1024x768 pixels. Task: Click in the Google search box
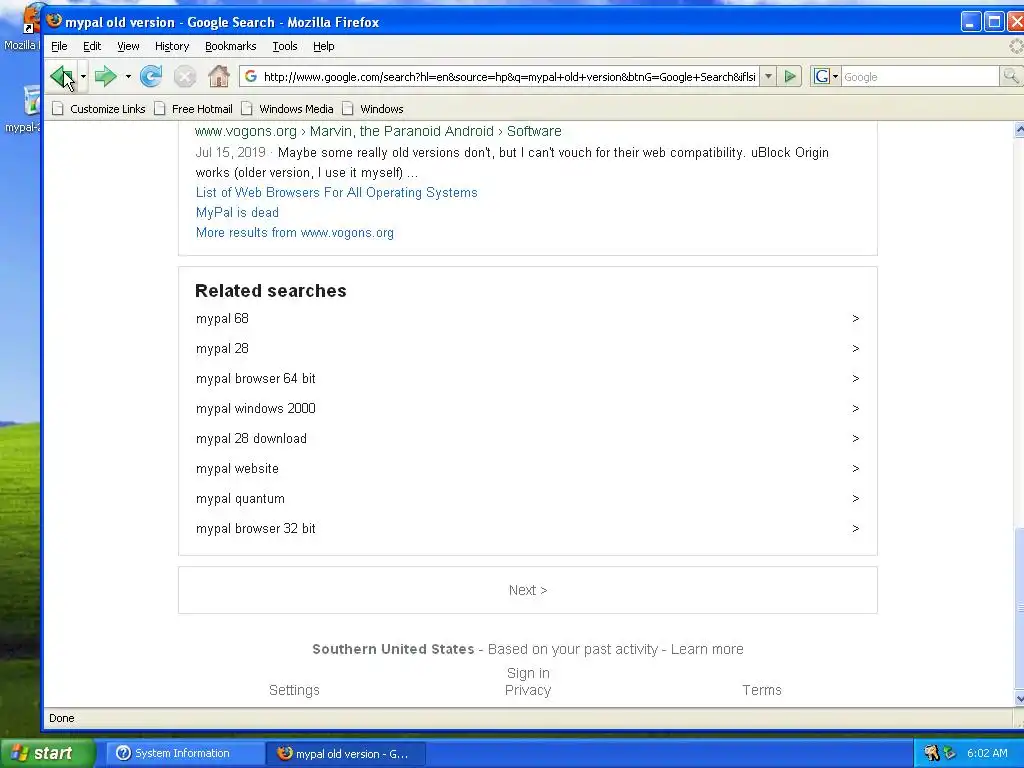pyautogui.click(x=920, y=76)
